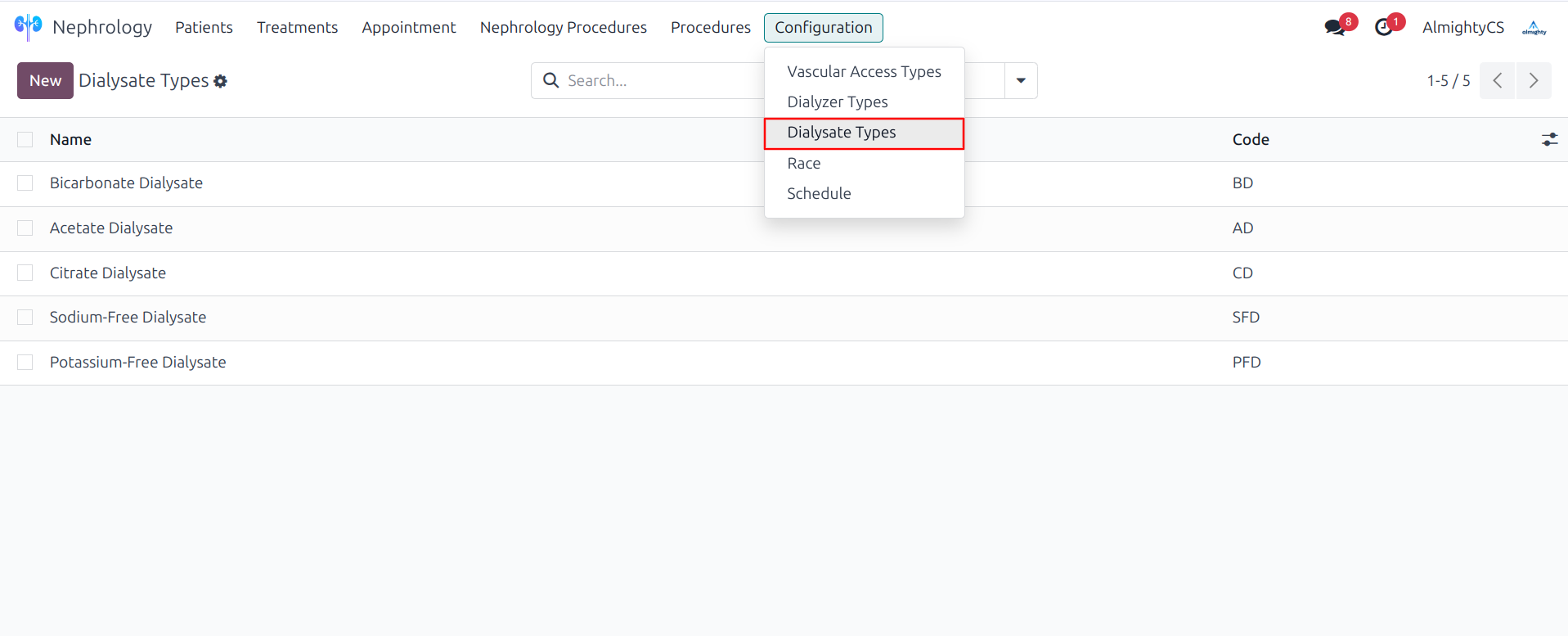Click the Almighty user avatar icon
Image resolution: width=1568 pixels, height=636 pixels.
1534,27
